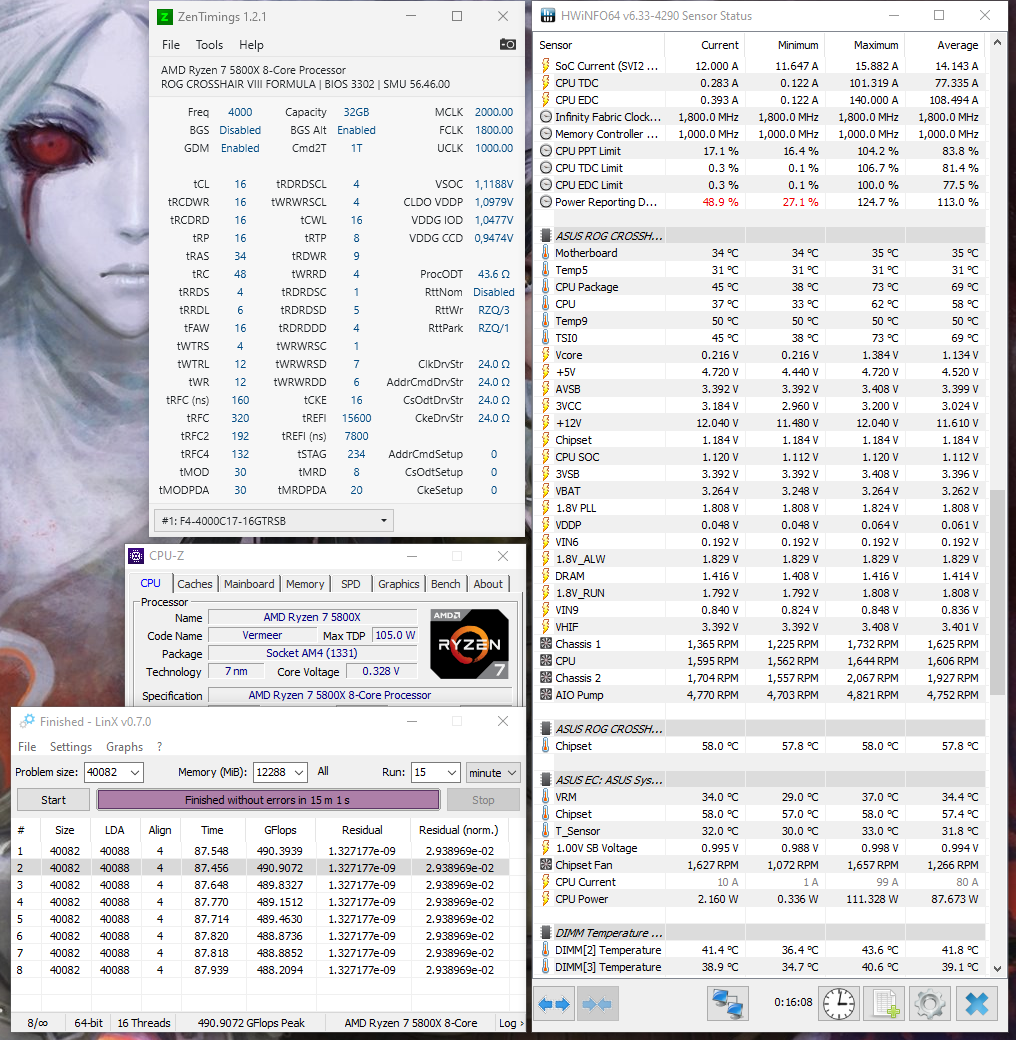Reset HWiNFO timer with clock icon
Image resolution: width=1016 pixels, height=1040 pixels.
(838, 1004)
